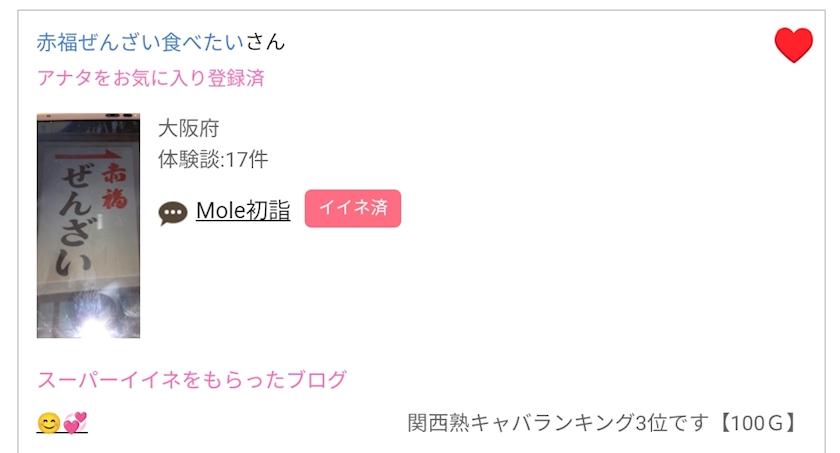Select the 関西熟キャバランキング3位です text
This screenshot has width=840, height=453.
(x=558, y=423)
